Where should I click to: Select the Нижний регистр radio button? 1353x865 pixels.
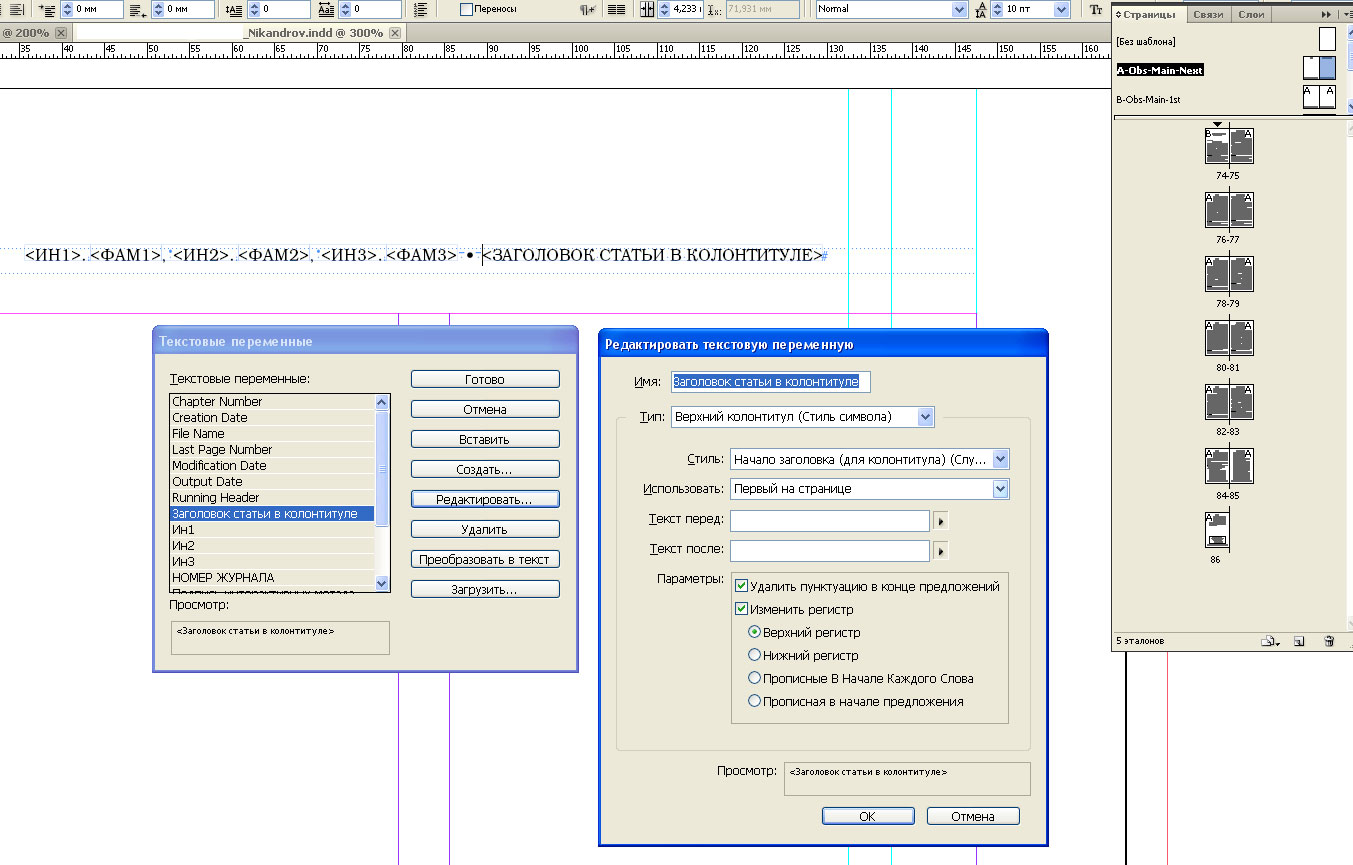(x=755, y=656)
